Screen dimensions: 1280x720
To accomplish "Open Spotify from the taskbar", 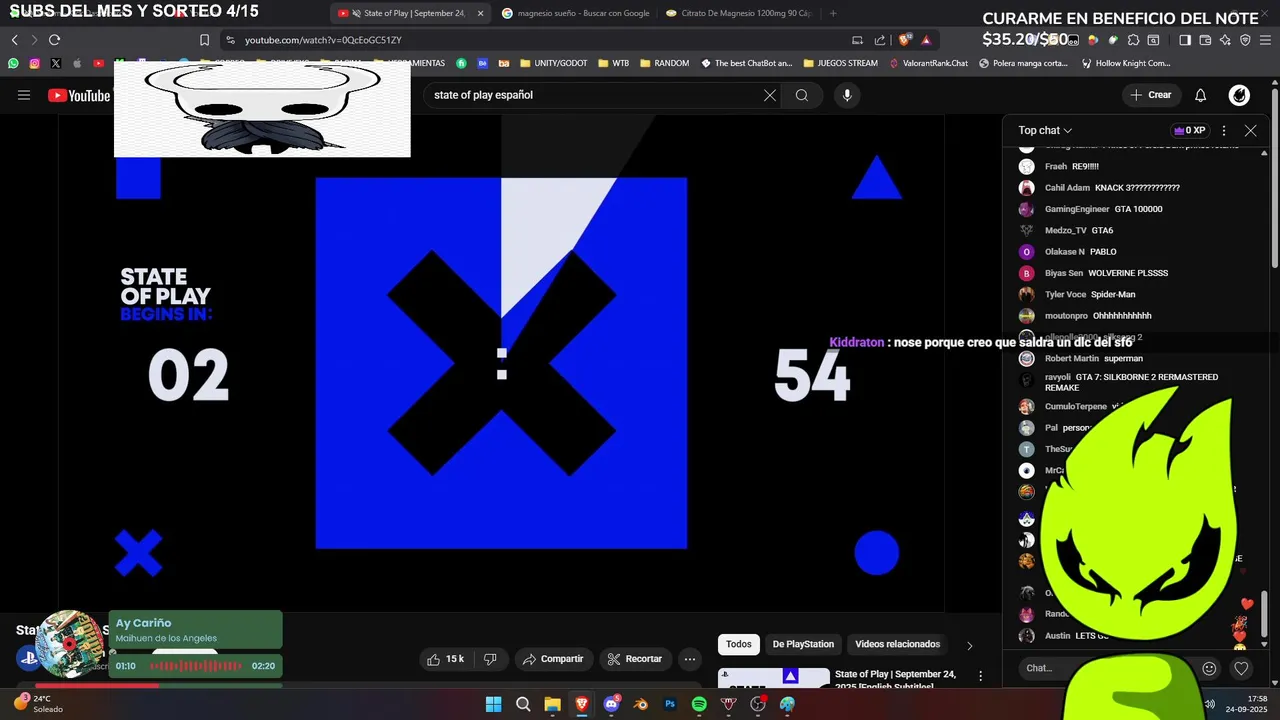I will click(x=699, y=704).
